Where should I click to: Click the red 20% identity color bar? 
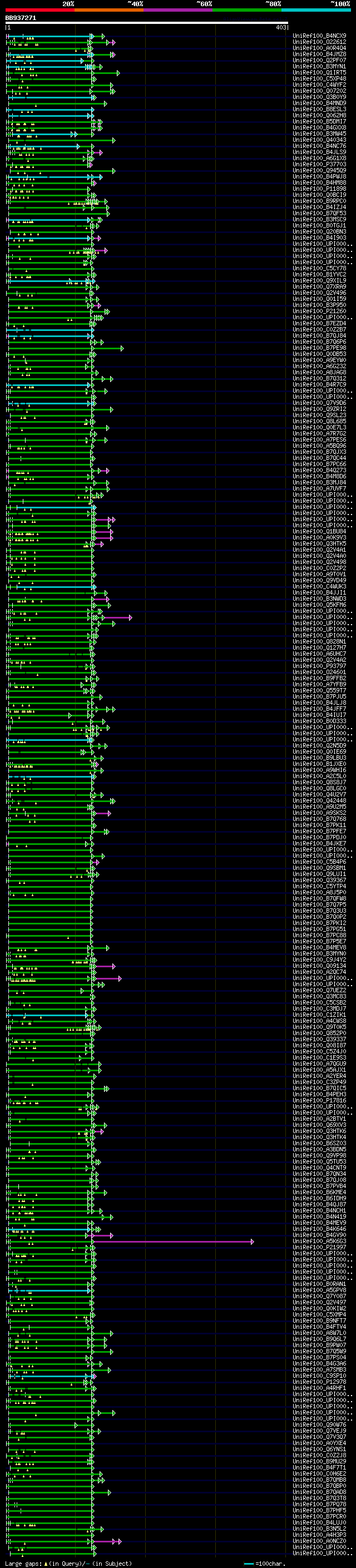tap(39, 10)
